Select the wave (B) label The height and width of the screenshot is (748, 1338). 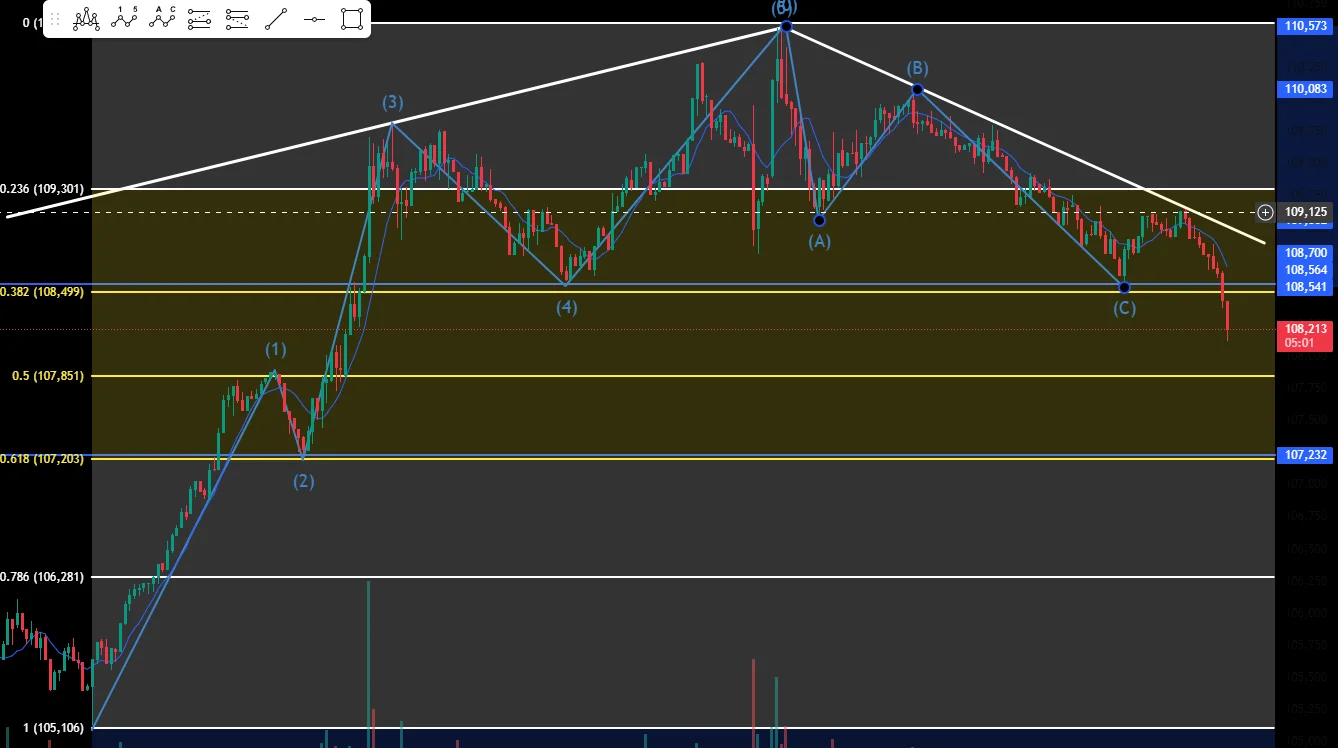click(917, 68)
